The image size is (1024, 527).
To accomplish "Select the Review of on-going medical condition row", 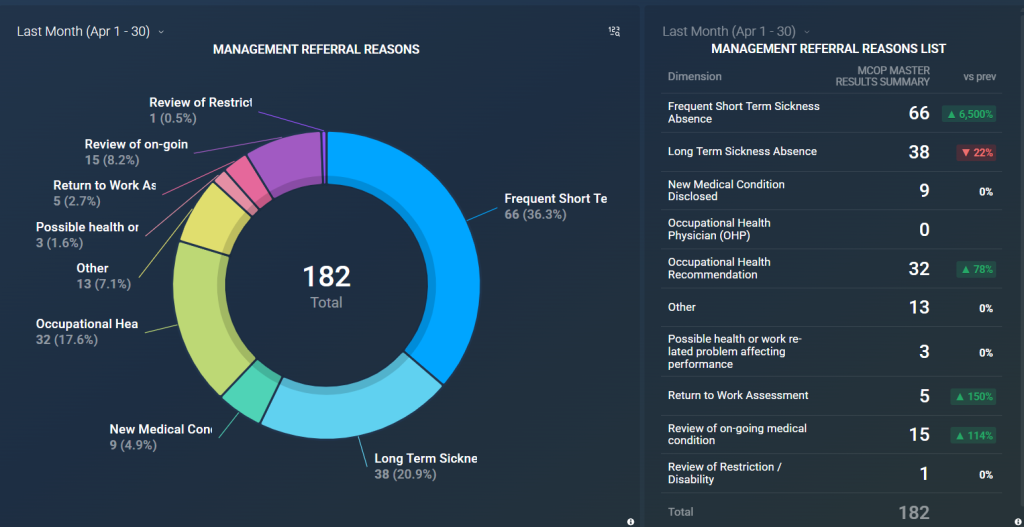I will point(737,434).
